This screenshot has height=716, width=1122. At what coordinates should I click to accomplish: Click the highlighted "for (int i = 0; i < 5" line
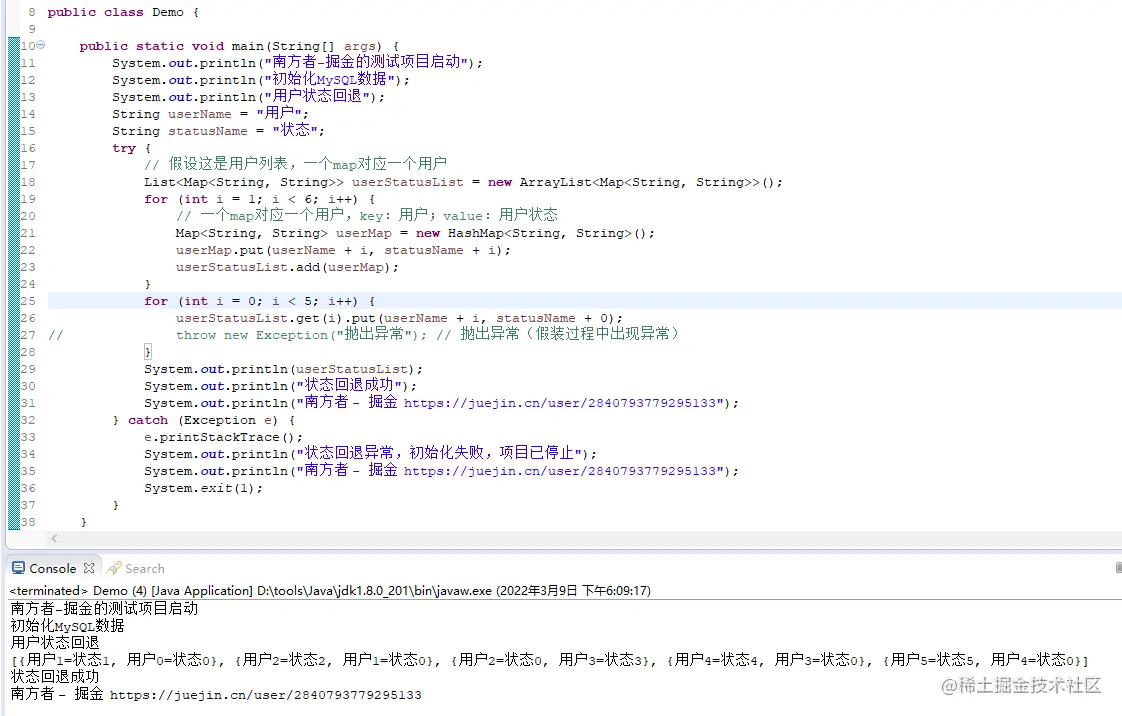point(260,301)
